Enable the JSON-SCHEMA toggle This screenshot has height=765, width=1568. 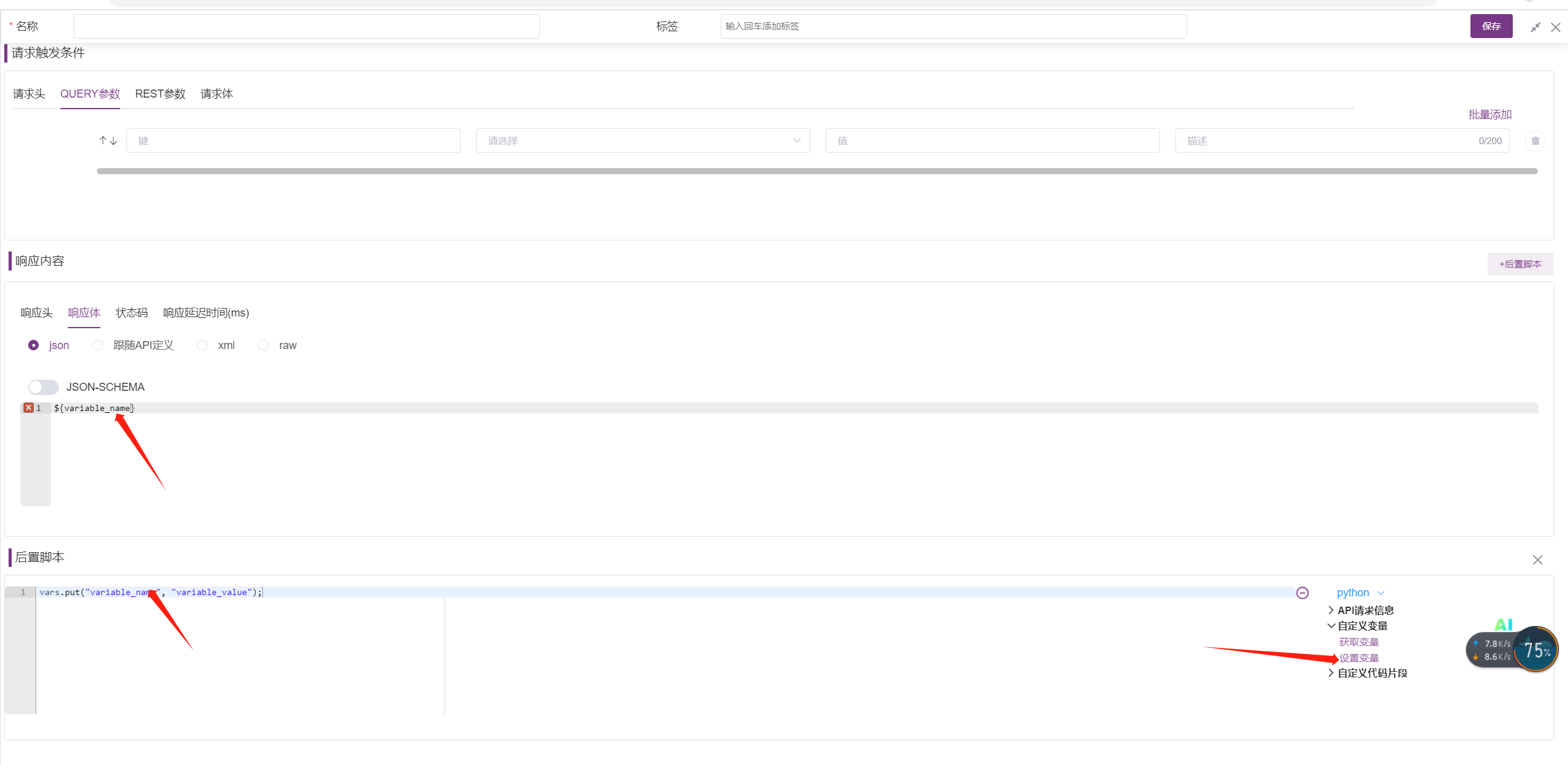pyautogui.click(x=43, y=386)
